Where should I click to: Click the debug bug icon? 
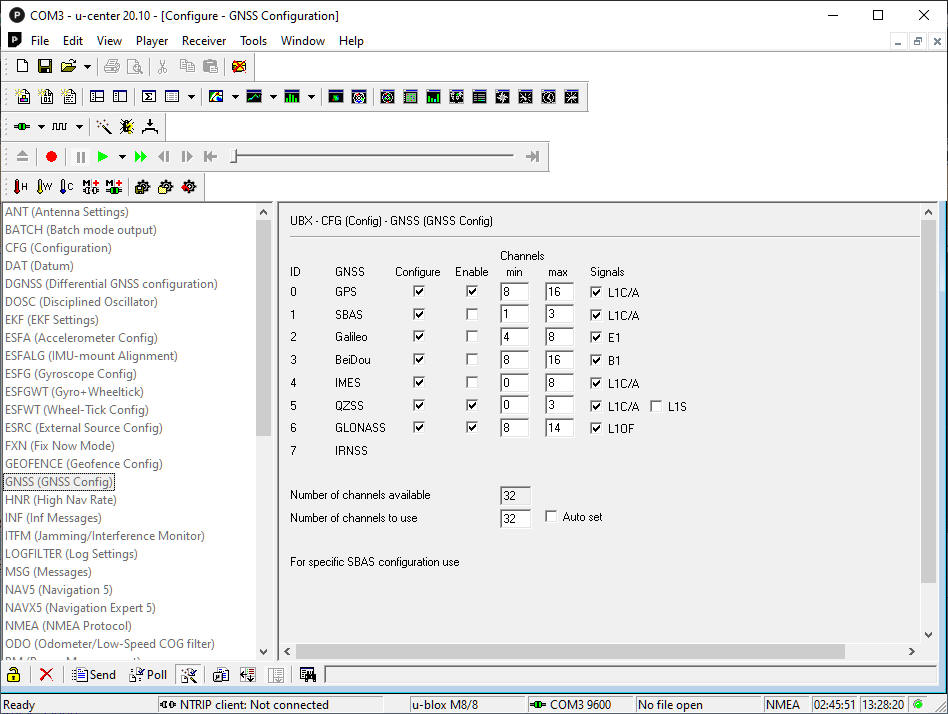(x=127, y=126)
